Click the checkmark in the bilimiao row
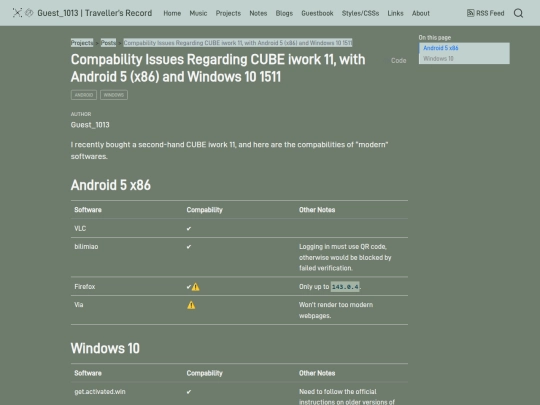This screenshot has height=405, width=540. (189, 247)
